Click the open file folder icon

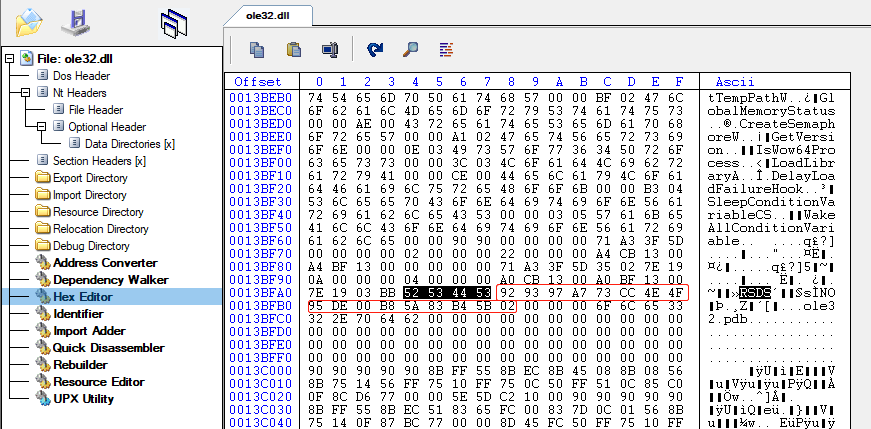coord(28,23)
